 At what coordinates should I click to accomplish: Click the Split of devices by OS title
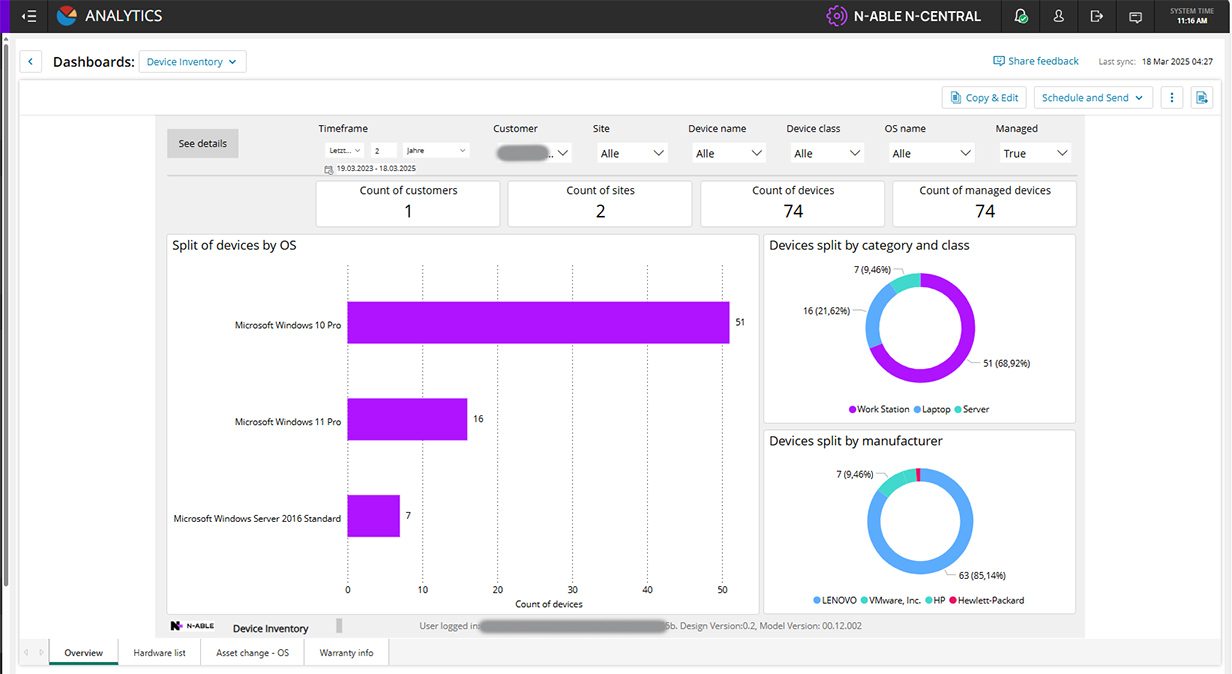234,245
